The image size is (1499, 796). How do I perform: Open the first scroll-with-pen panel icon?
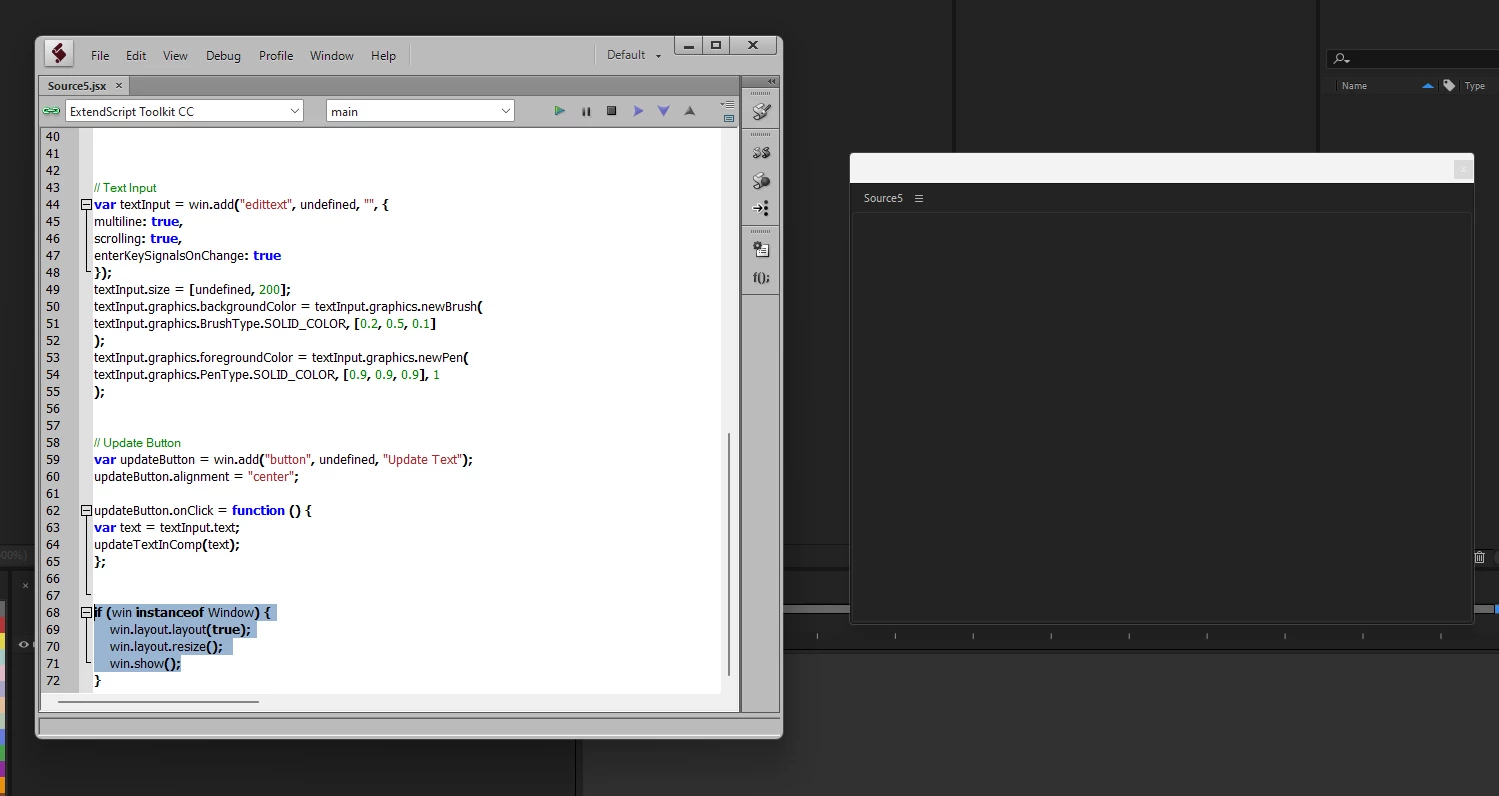761,112
